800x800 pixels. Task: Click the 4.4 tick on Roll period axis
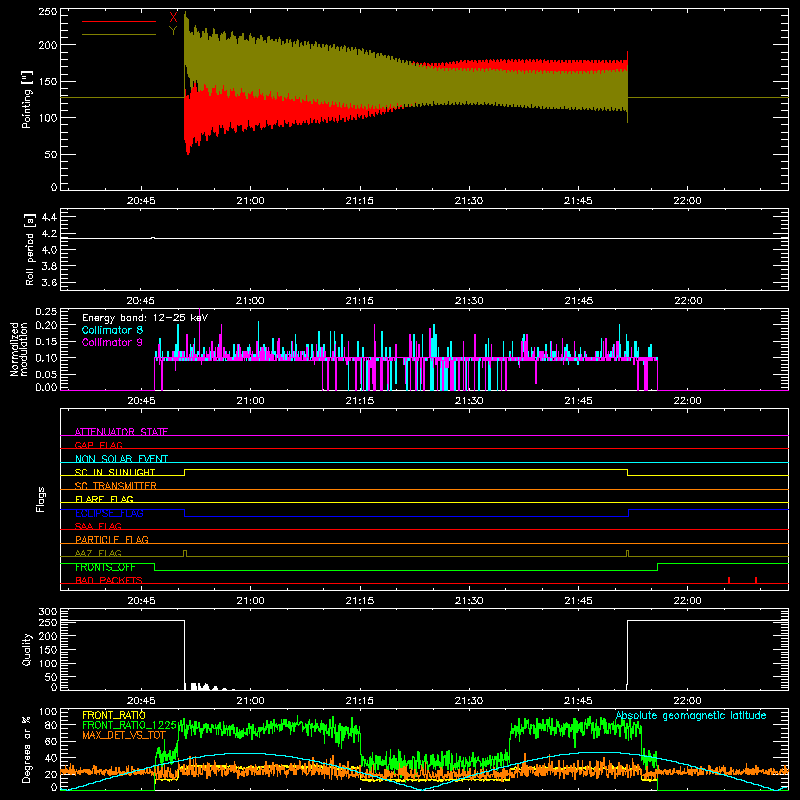[49, 217]
